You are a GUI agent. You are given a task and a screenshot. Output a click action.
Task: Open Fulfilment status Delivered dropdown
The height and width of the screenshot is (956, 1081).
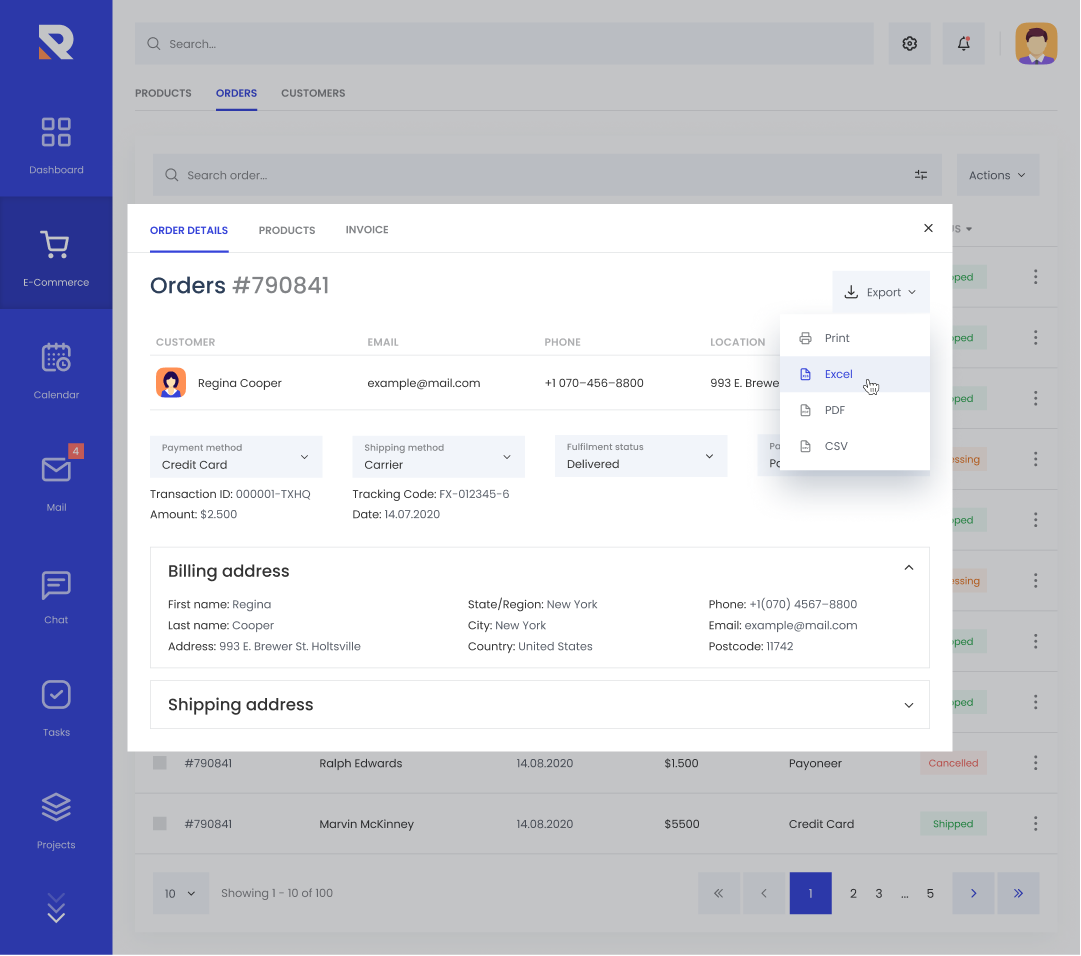641,456
